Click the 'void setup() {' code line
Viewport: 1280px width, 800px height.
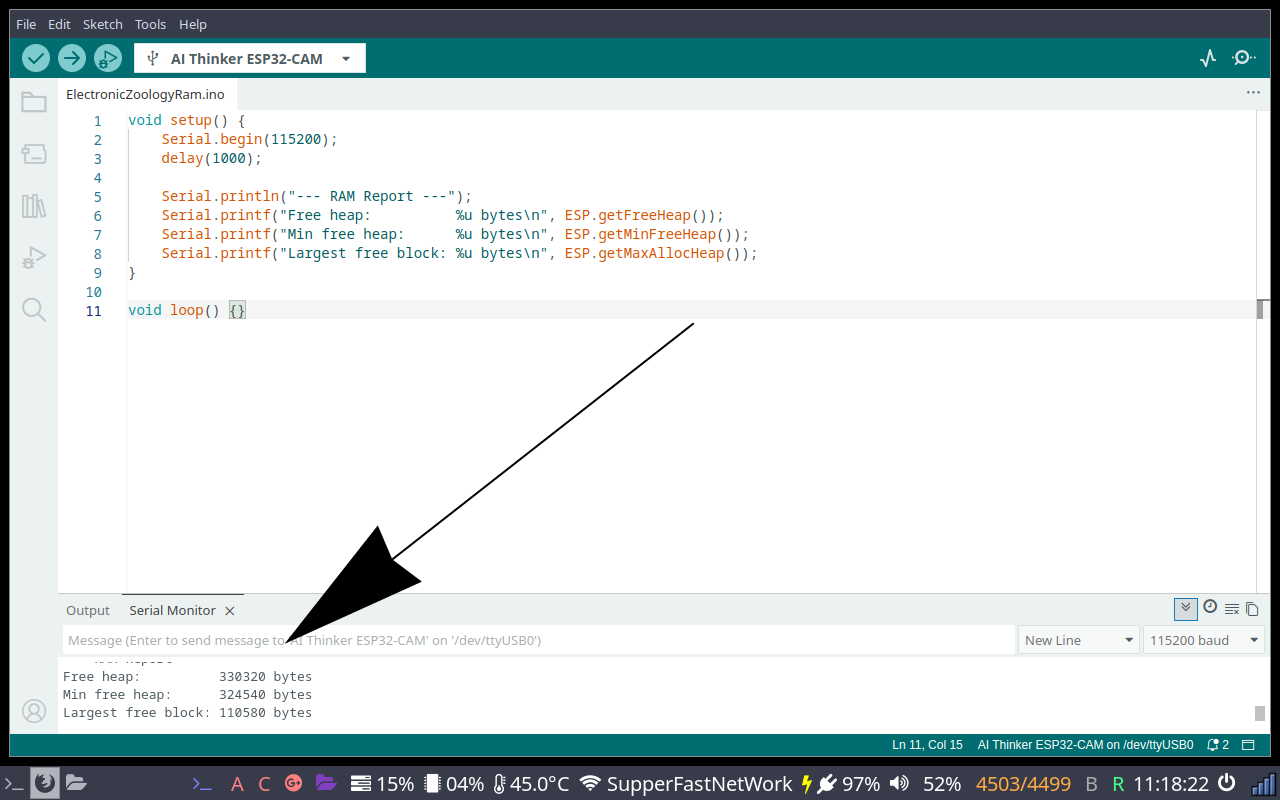187,121
